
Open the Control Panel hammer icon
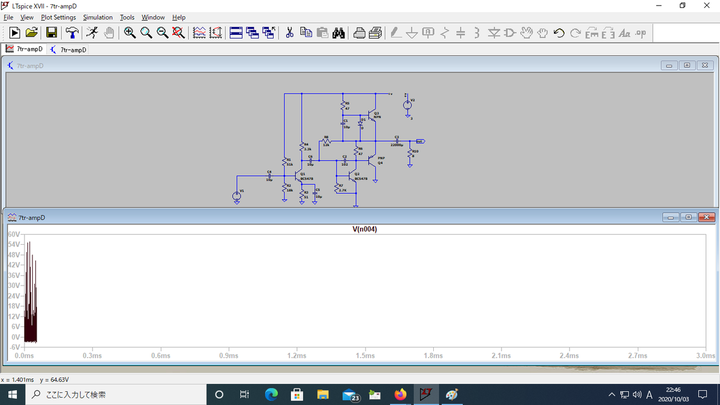pyautogui.click(x=72, y=33)
